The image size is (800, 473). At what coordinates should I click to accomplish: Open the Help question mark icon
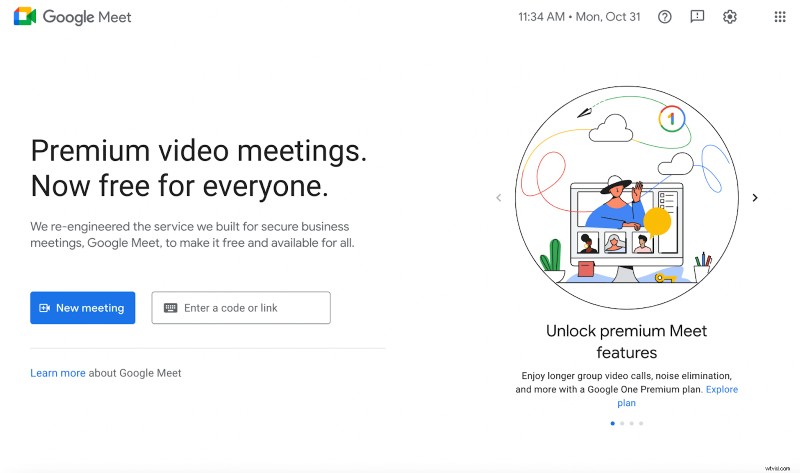point(665,17)
